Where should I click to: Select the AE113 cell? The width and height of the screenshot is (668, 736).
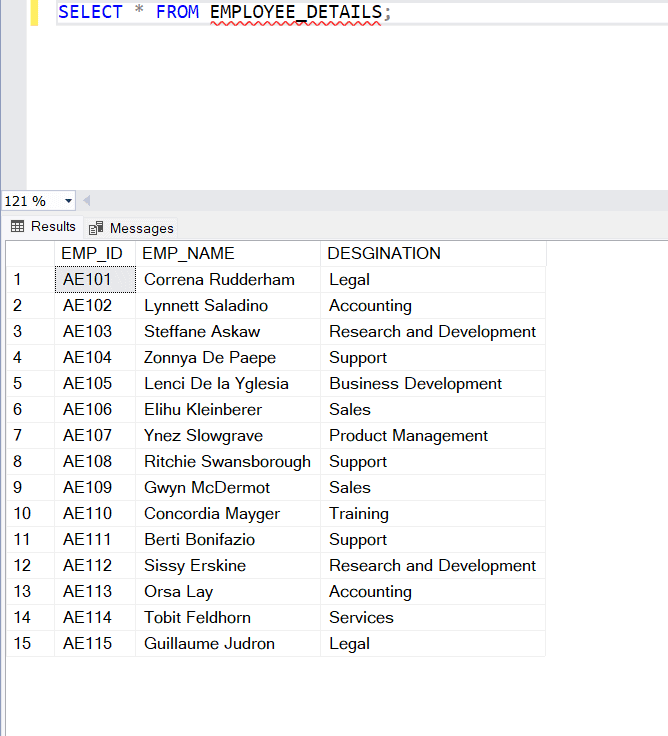pyautogui.click(x=95, y=591)
